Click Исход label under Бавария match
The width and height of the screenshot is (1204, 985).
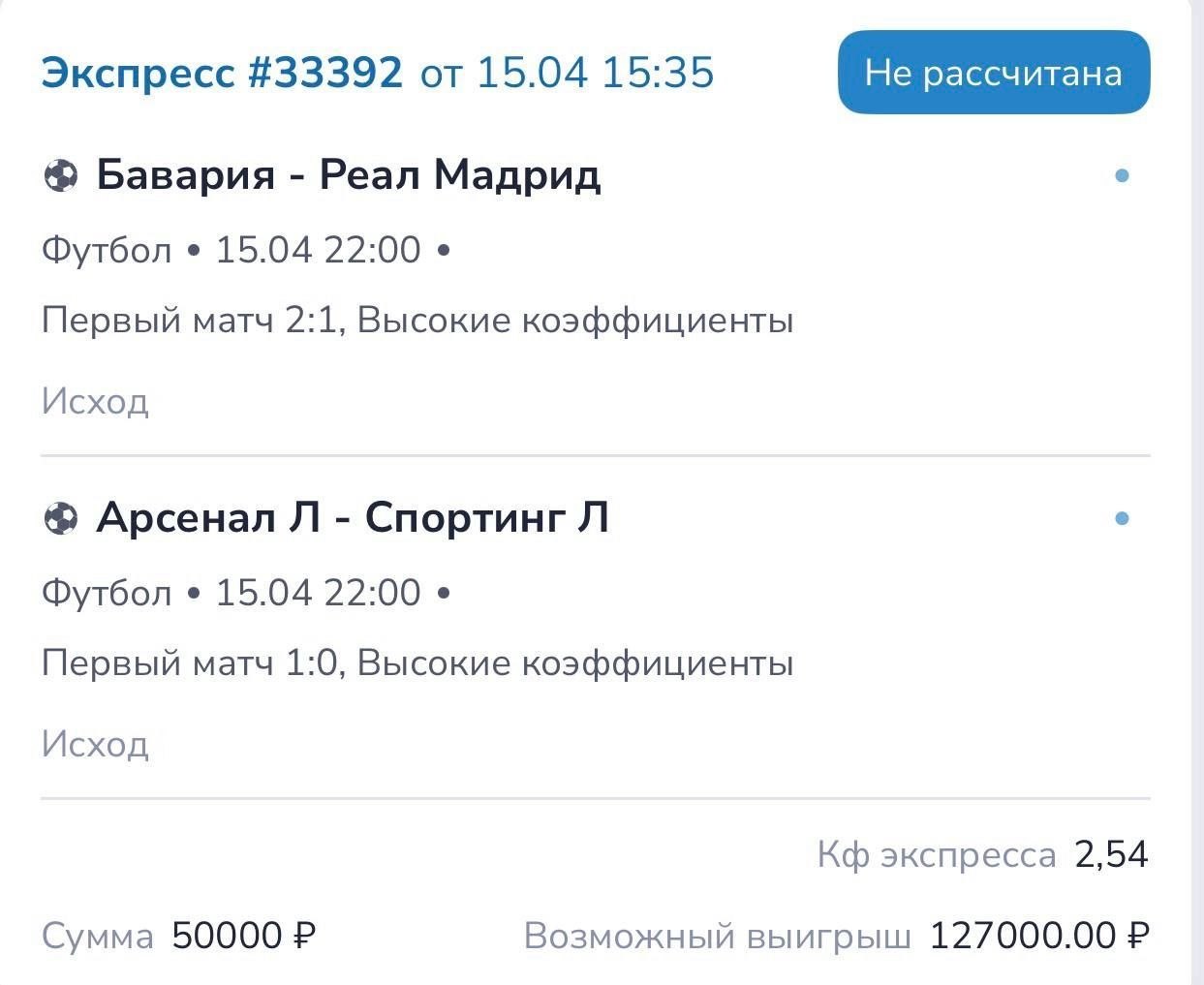[95, 401]
